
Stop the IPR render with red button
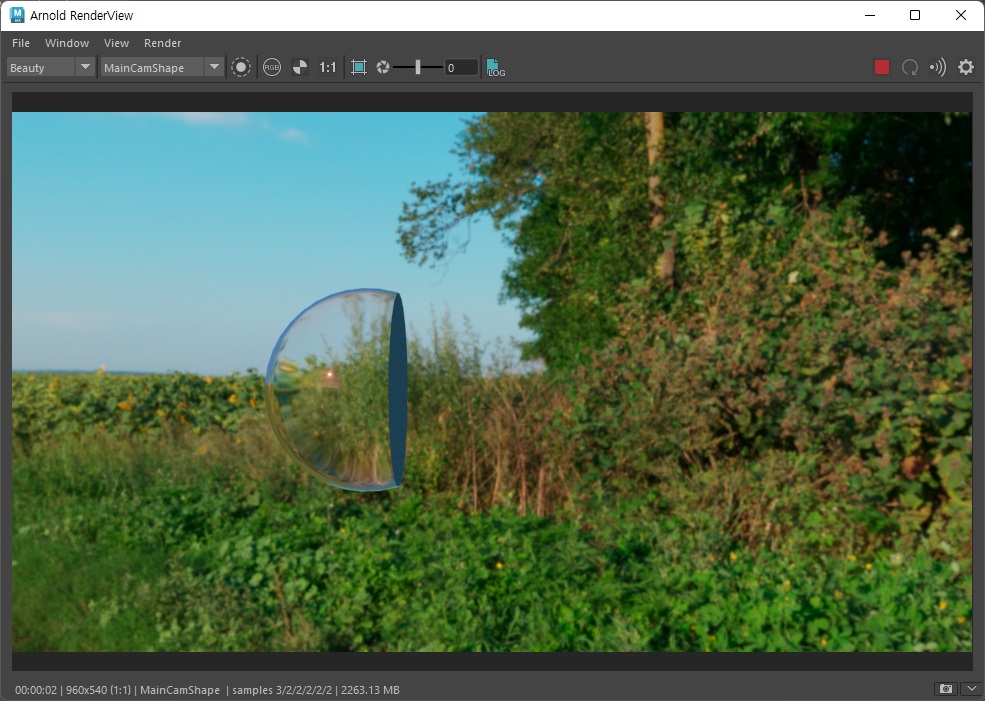point(882,67)
